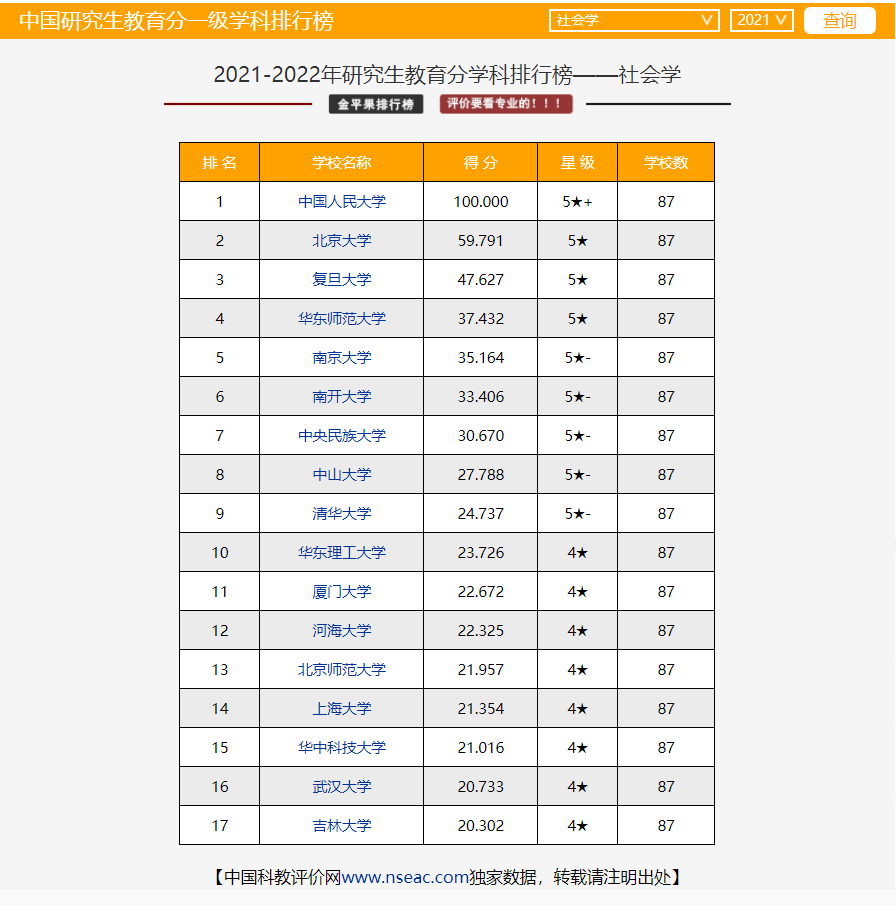
Task: Open the 中国人民大学 link
Action: 341,202
